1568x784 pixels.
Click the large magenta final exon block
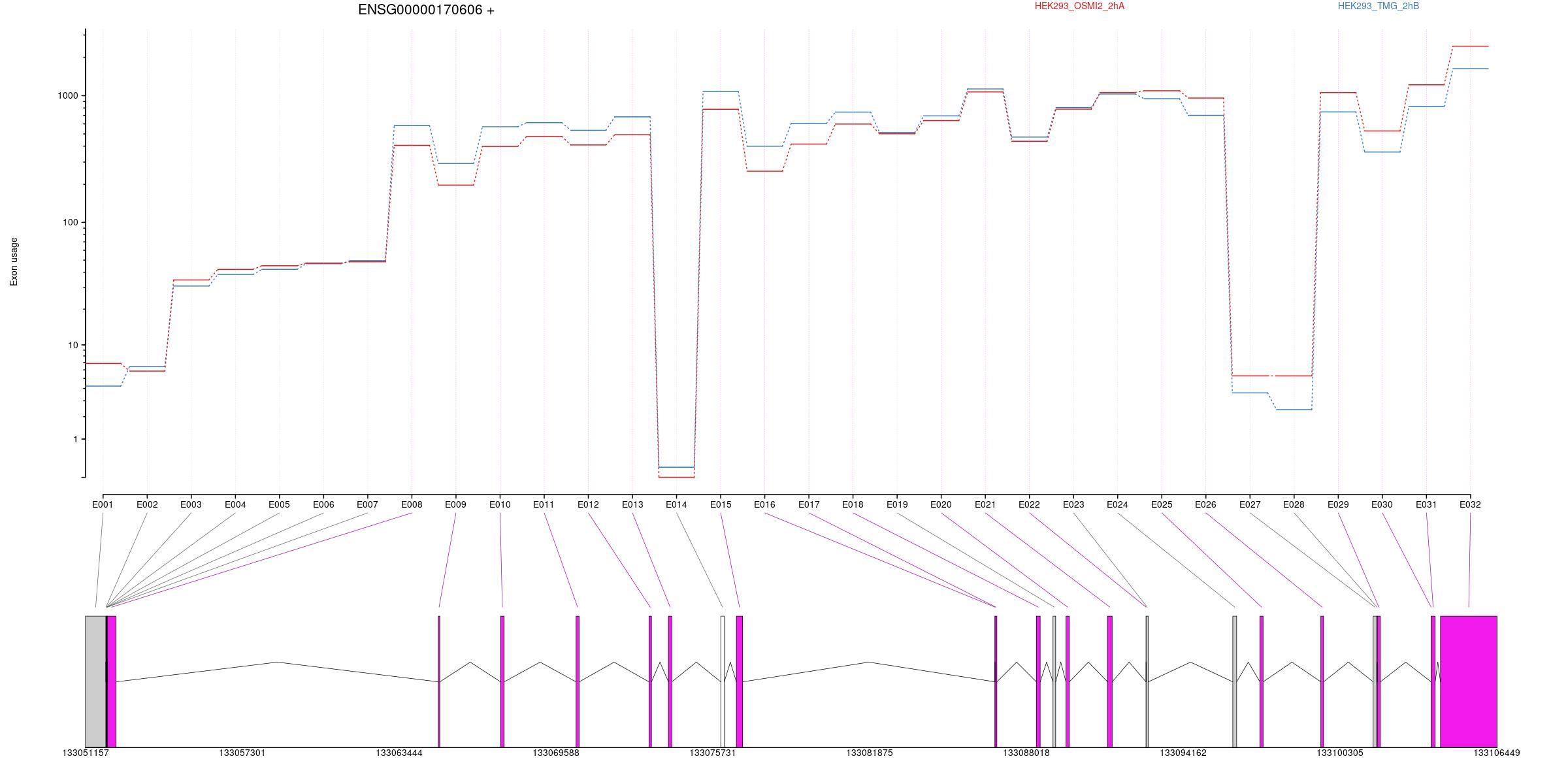pyautogui.click(x=1469, y=681)
